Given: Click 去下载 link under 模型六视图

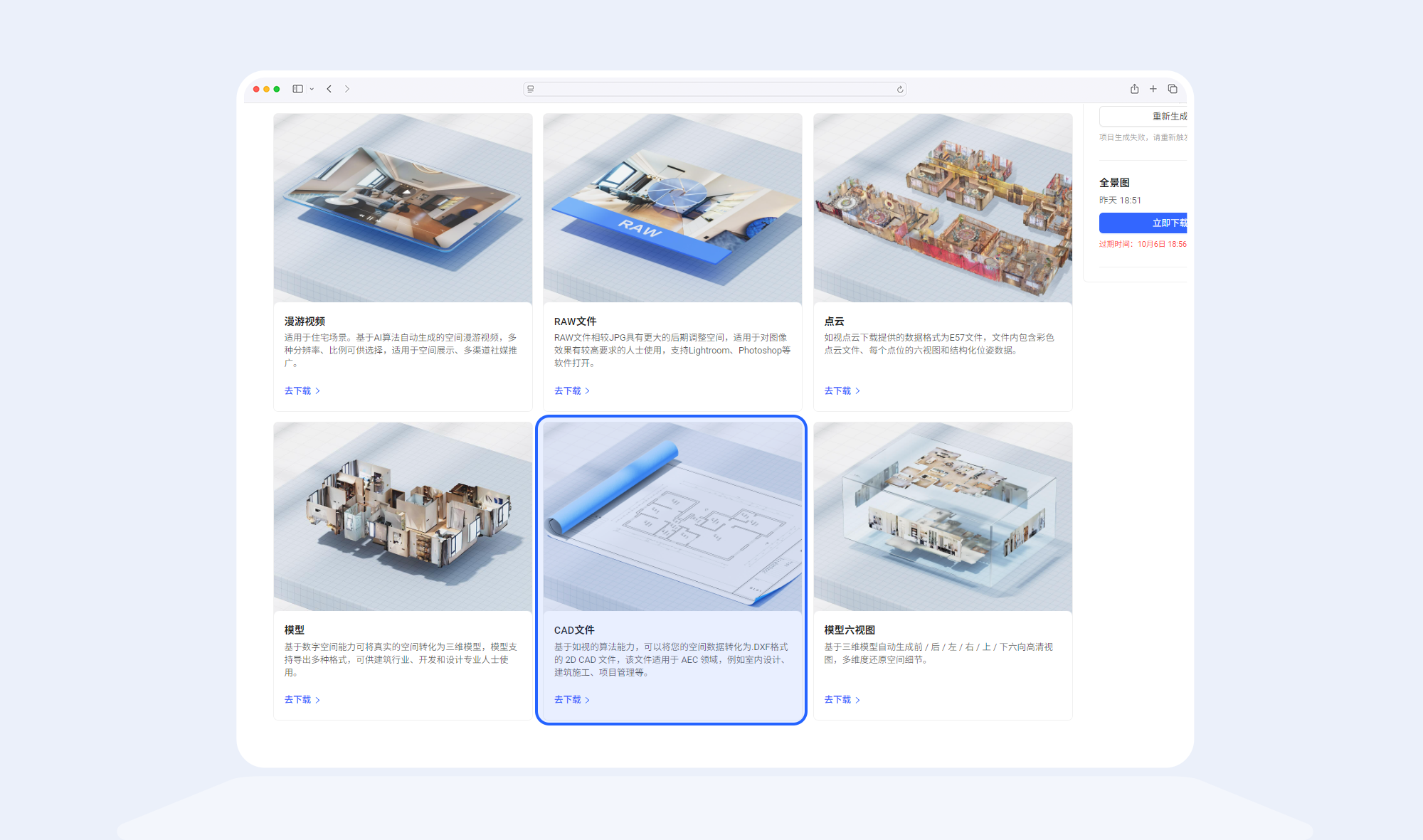Looking at the screenshot, I should click(x=842, y=699).
